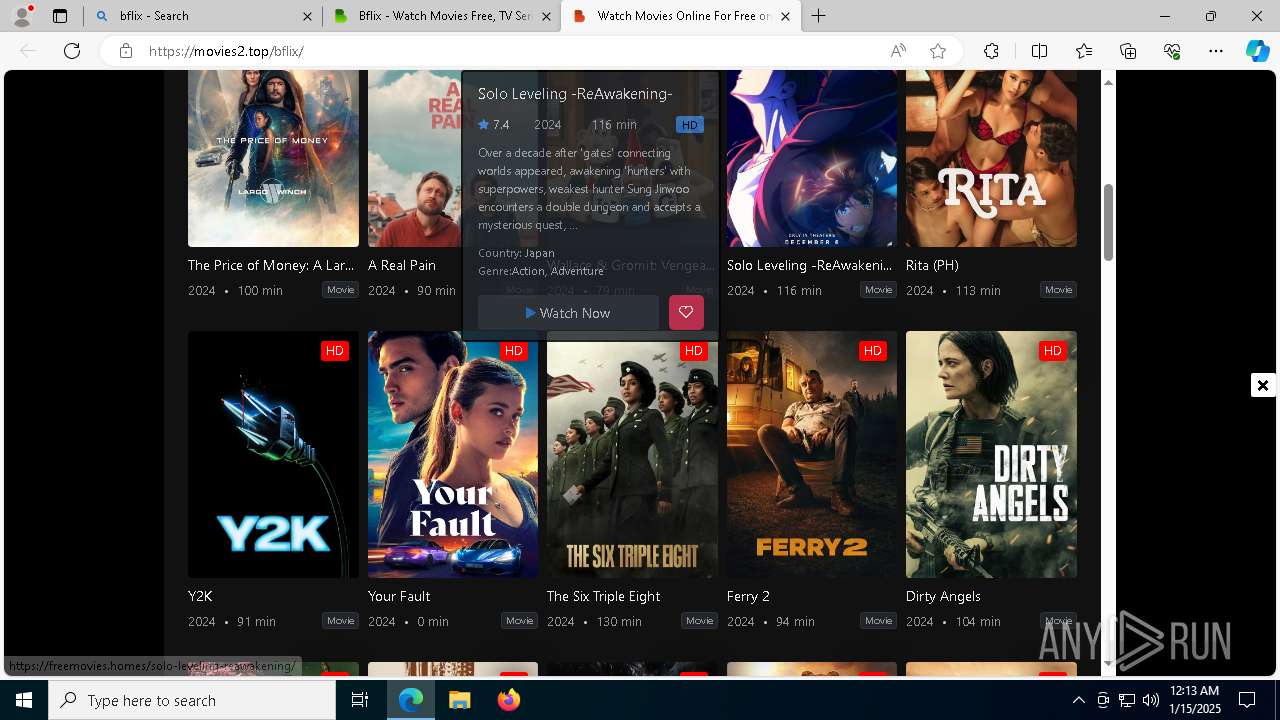Click Rita (PH) title link

932,265
